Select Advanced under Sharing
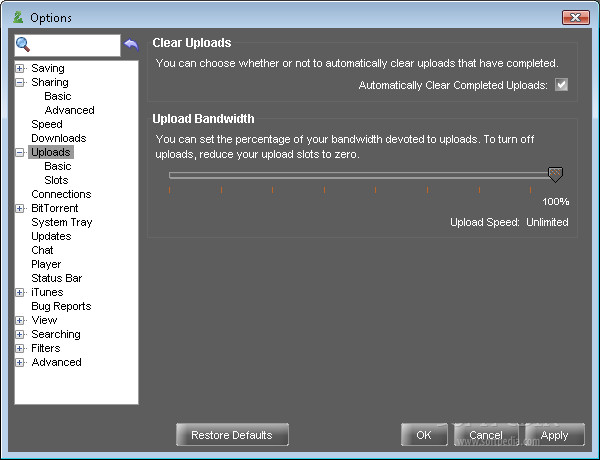This screenshot has height=460, width=600. click(69, 110)
